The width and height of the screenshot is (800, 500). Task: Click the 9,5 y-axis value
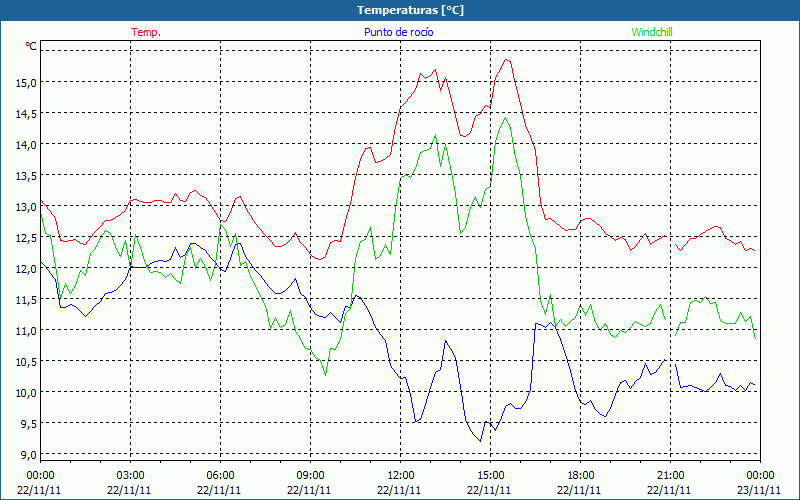tap(28, 424)
